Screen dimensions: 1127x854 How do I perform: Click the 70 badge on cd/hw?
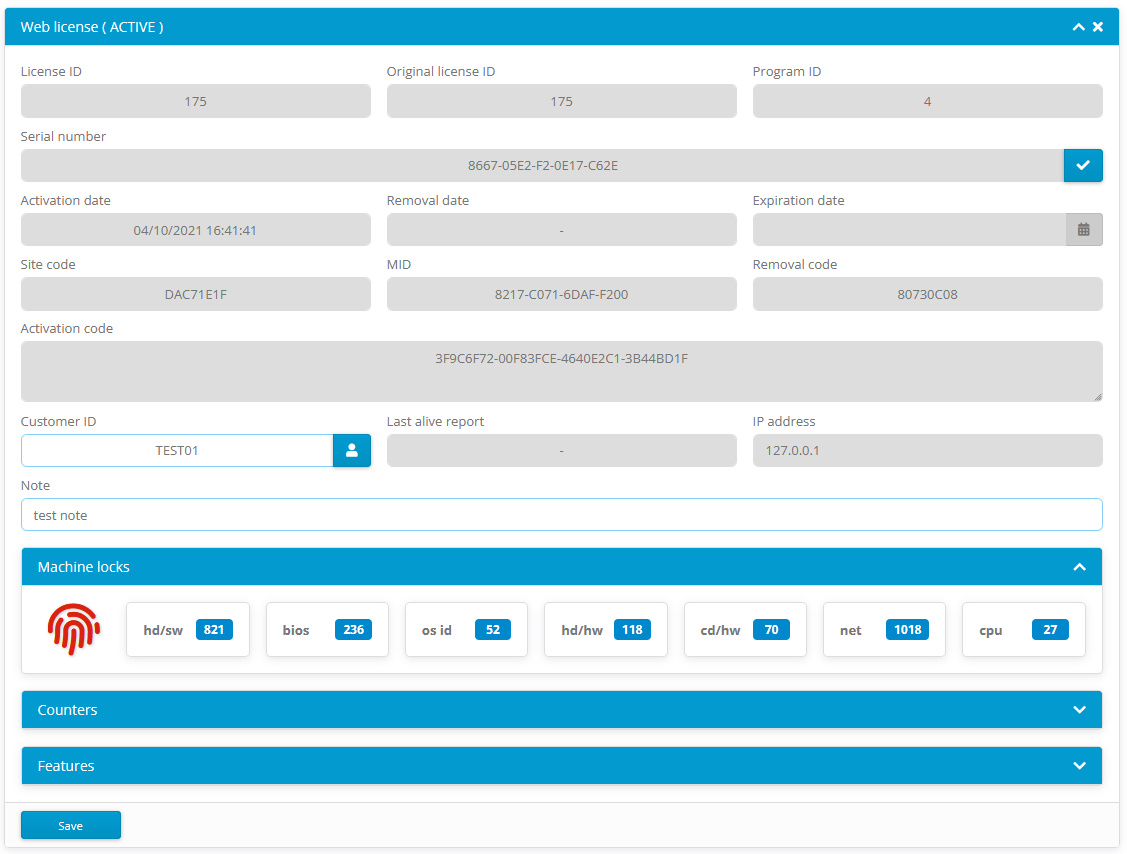pyautogui.click(x=771, y=630)
